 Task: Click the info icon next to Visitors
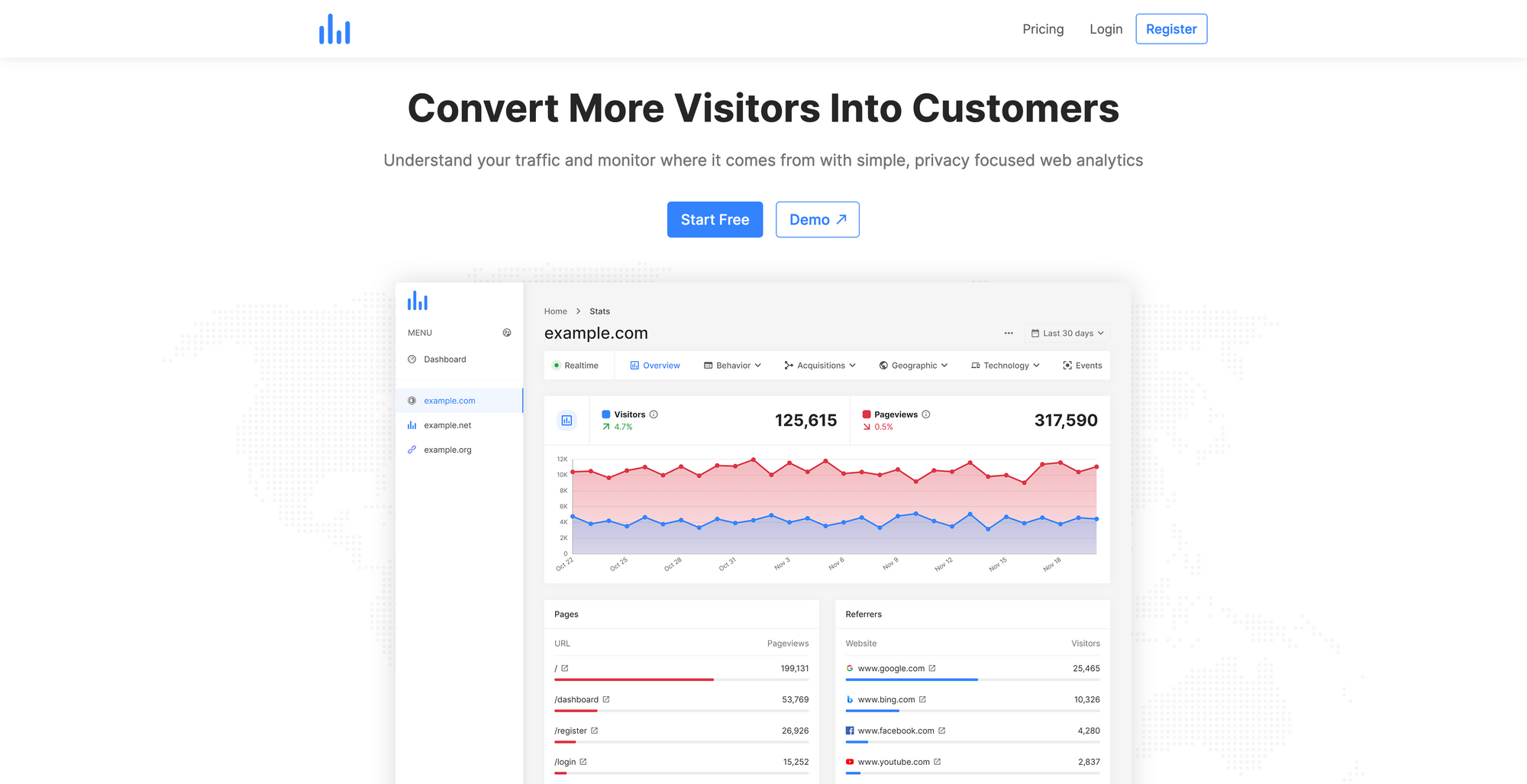[x=654, y=415]
